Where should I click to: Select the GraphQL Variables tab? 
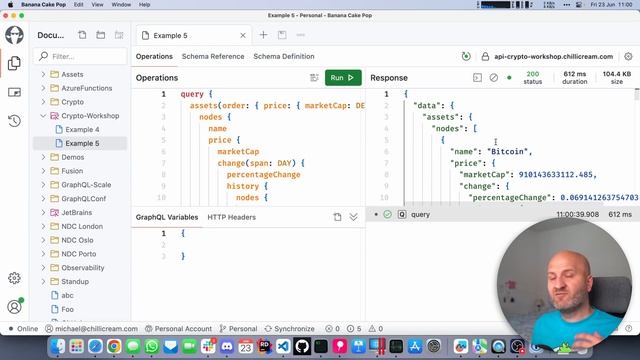167,217
